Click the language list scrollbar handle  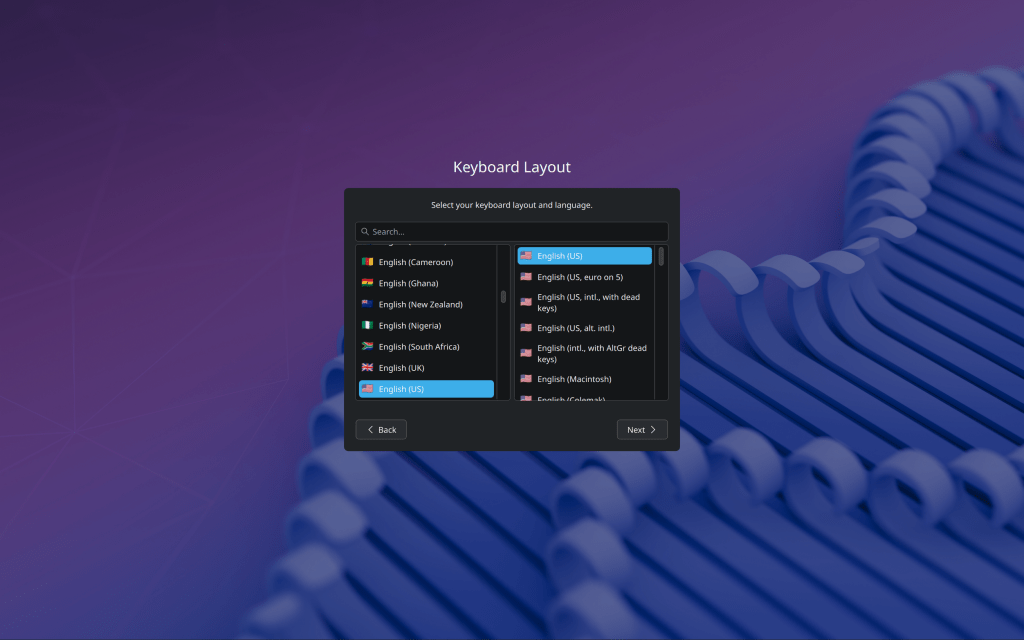[503, 297]
